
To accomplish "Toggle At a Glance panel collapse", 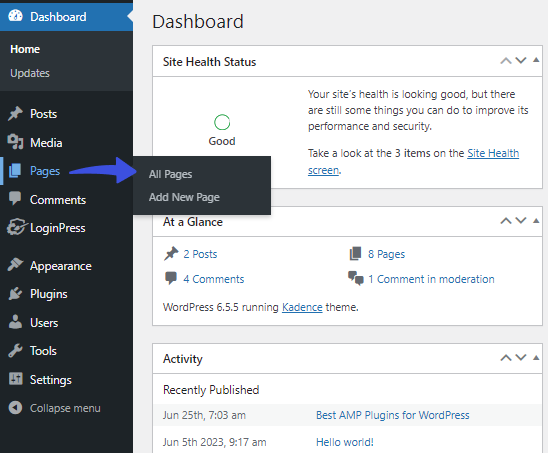I will tap(536, 220).
